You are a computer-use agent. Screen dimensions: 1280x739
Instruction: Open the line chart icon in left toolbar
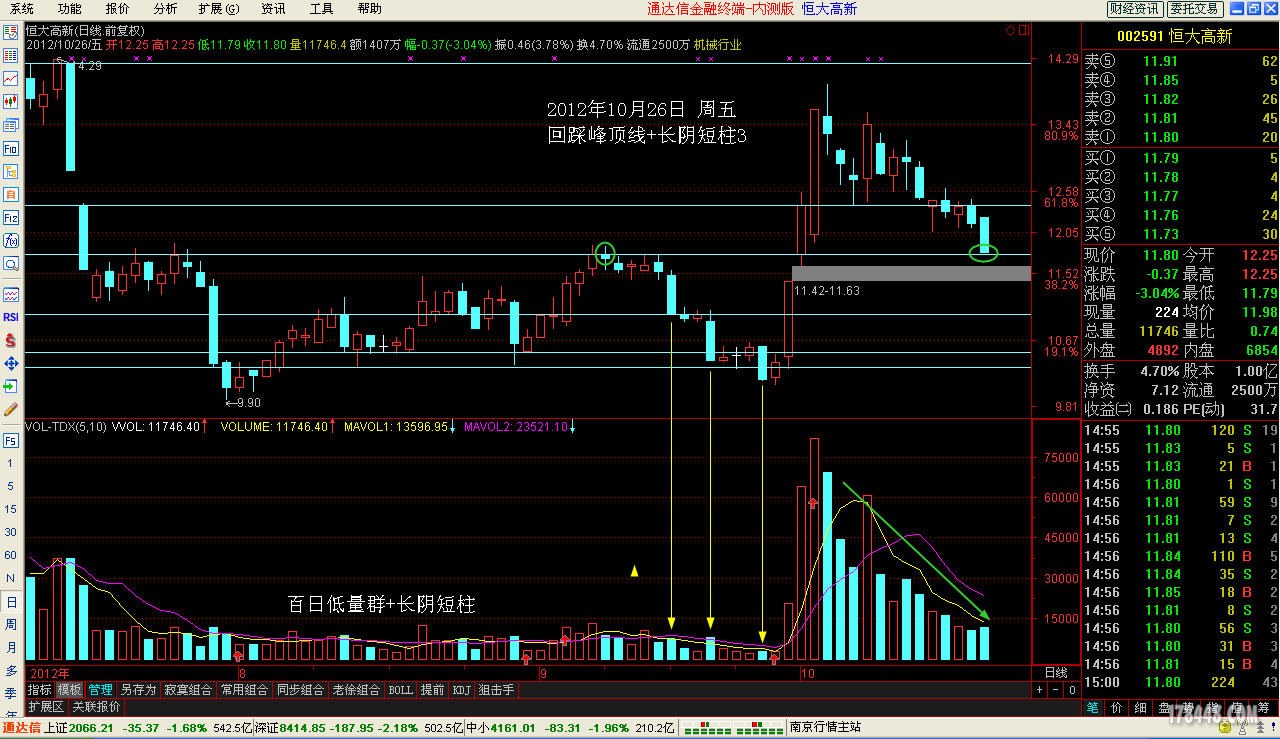click(x=11, y=78)
